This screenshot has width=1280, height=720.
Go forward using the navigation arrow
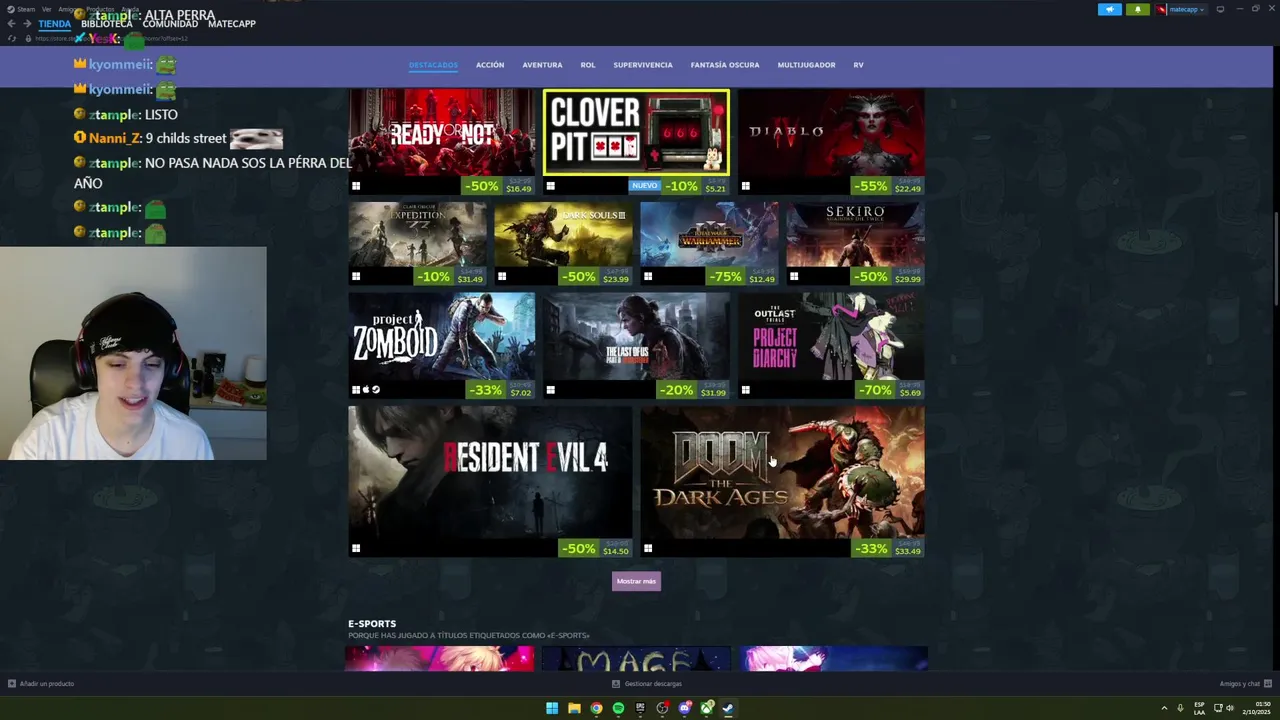pyautogui.click(x=27, y=24)
